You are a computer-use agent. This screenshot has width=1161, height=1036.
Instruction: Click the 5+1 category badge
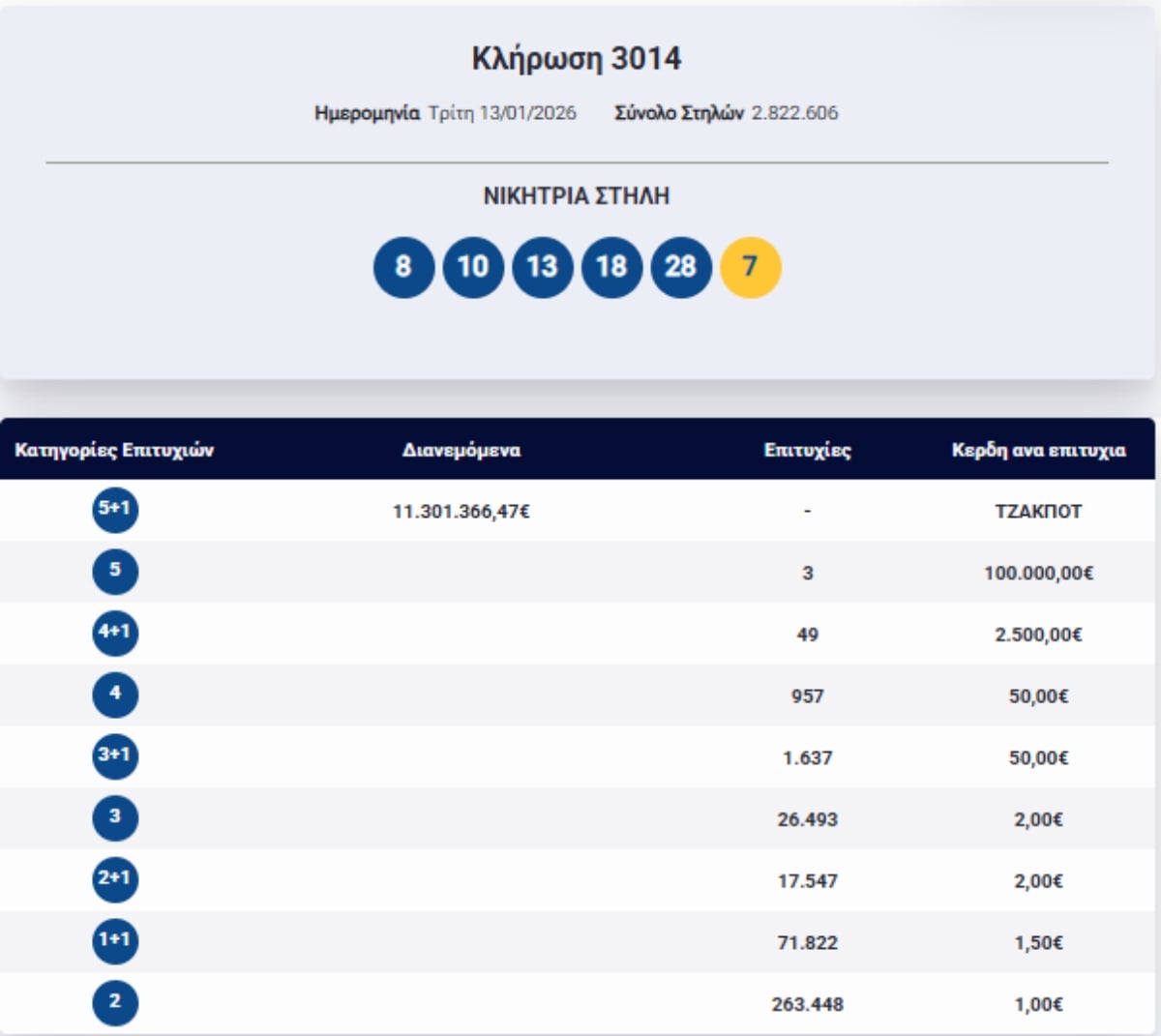point(115,509)
